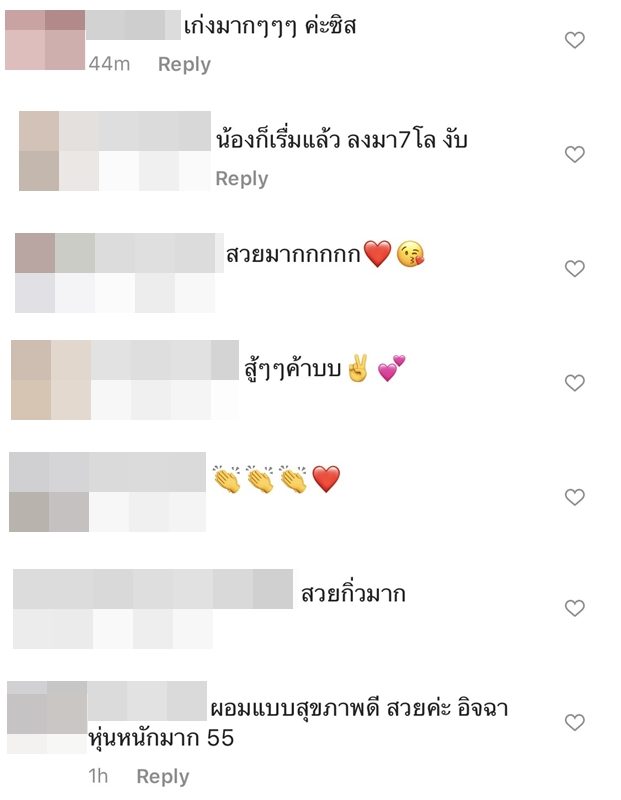
Task: Toggle like on "สวยกิ่วมาก" comment
Action: click(x=575, y=608)
